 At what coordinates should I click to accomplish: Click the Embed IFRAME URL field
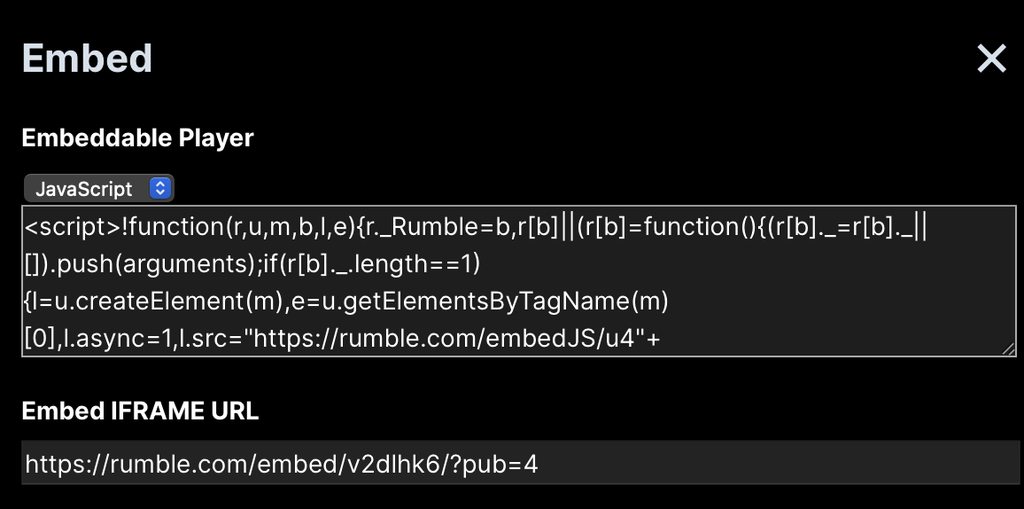(518, 464)
